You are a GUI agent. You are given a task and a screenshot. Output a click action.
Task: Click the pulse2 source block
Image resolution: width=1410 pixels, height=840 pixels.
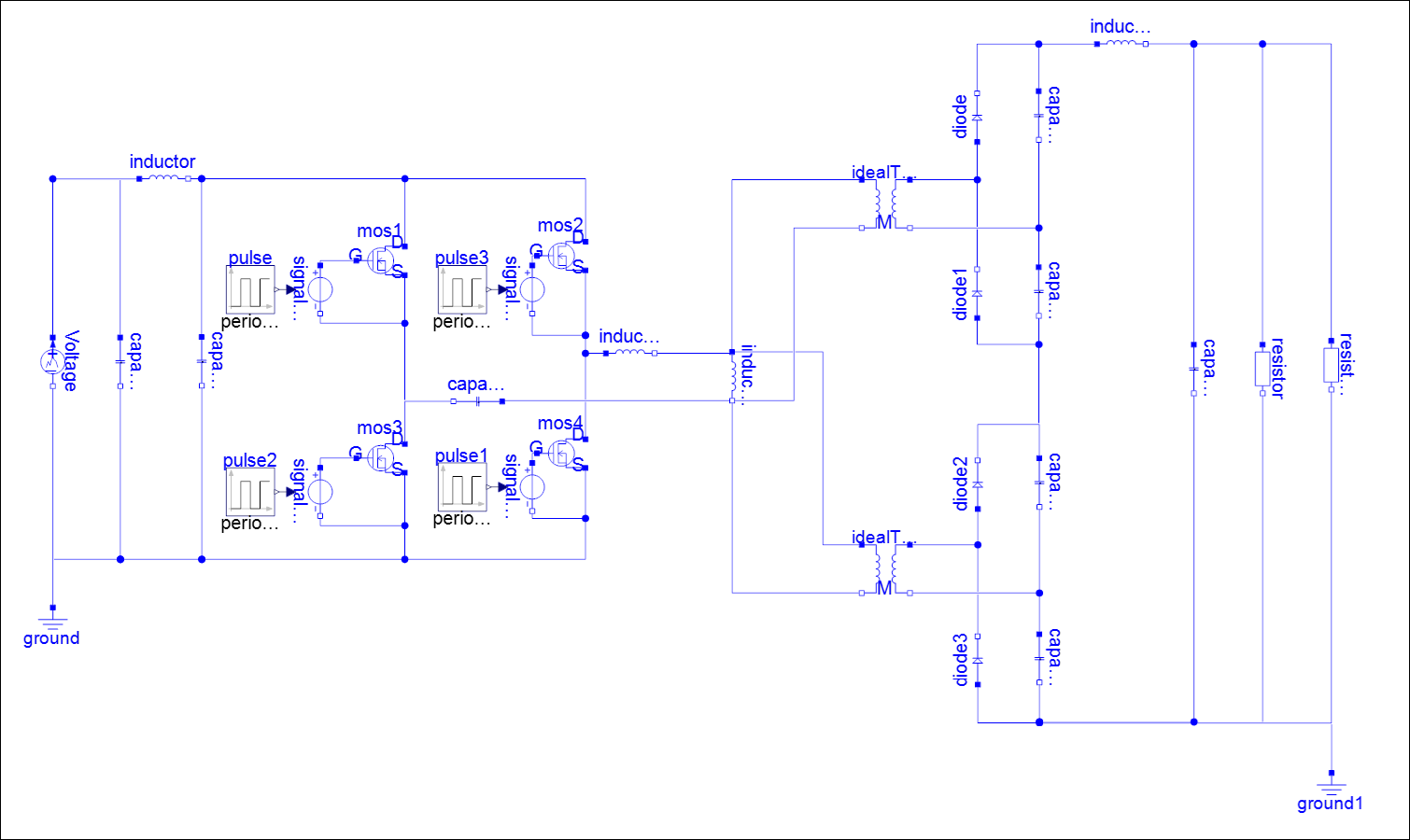250,492
